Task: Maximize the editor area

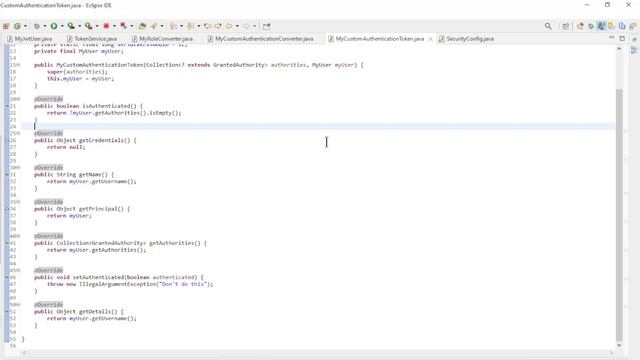Action: pyautogui.click(x=622, y=38)
